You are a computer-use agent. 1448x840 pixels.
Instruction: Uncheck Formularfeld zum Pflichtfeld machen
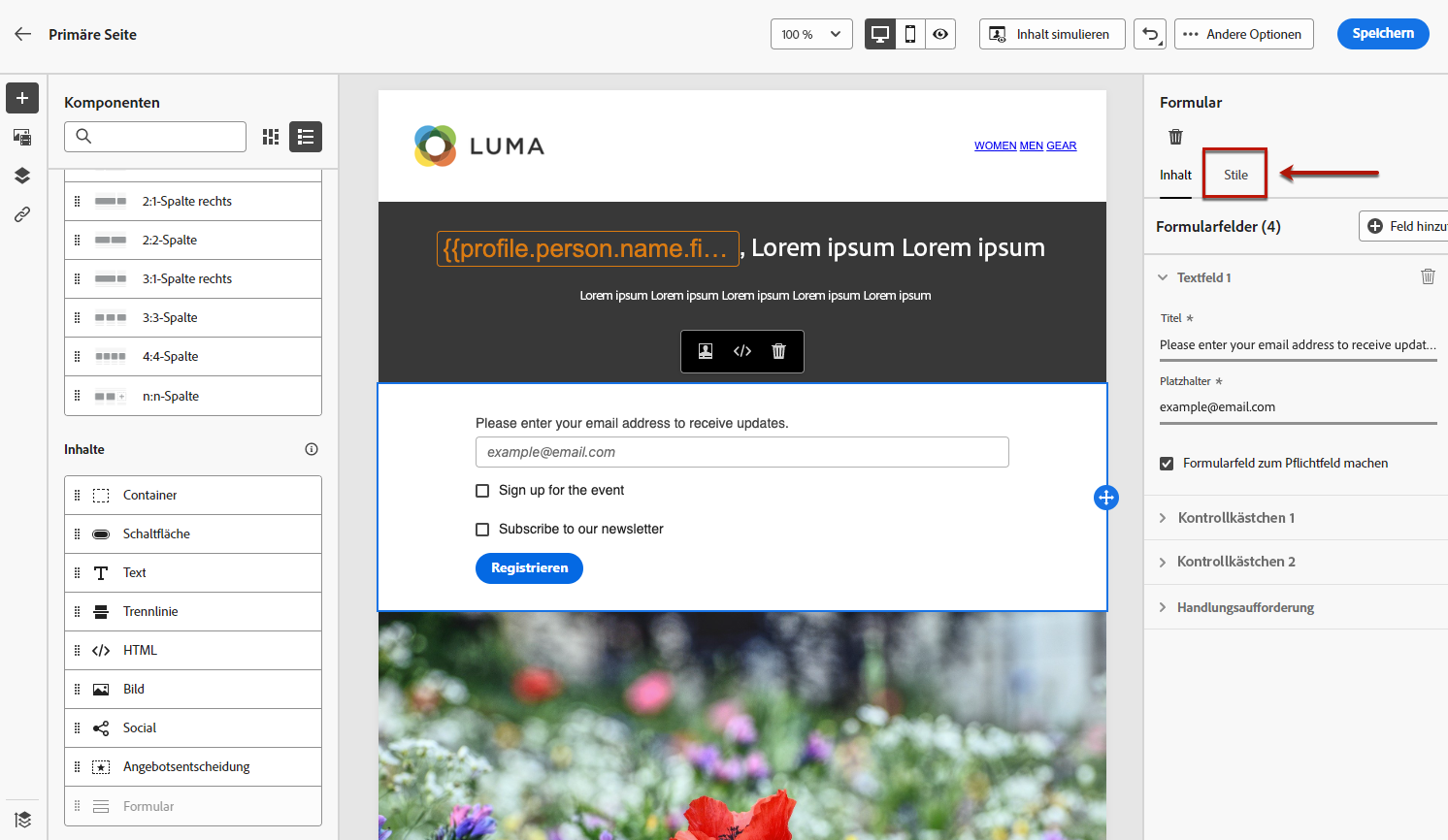1167,464
